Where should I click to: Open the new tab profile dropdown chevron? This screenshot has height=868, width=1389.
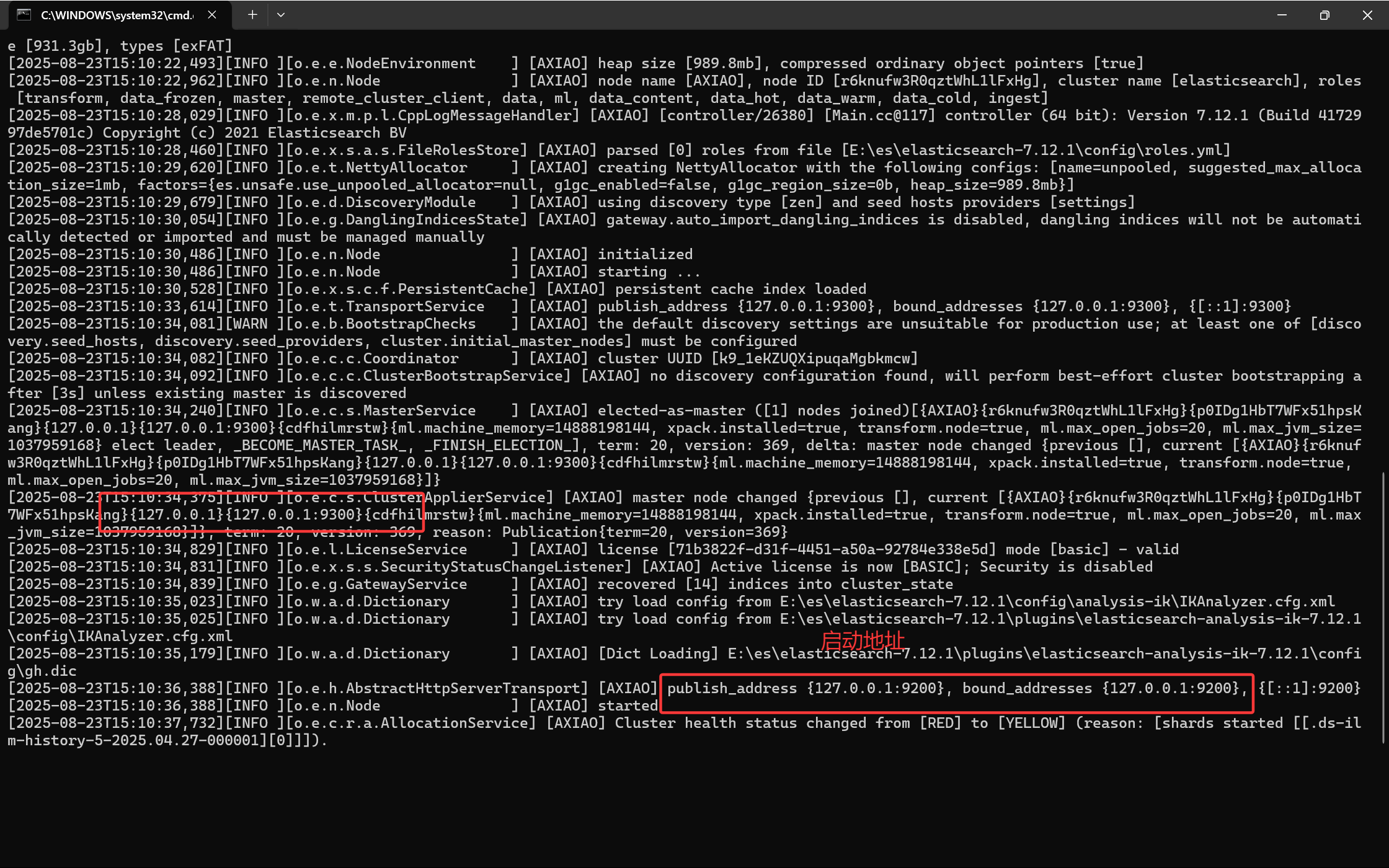tap(281, 14)
